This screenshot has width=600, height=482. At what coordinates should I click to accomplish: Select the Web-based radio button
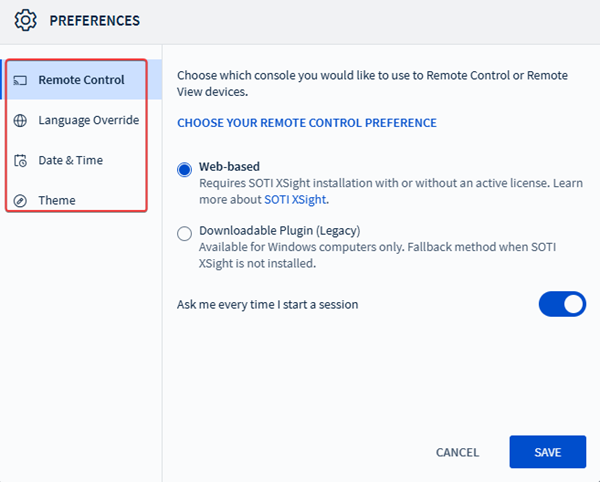184,169
